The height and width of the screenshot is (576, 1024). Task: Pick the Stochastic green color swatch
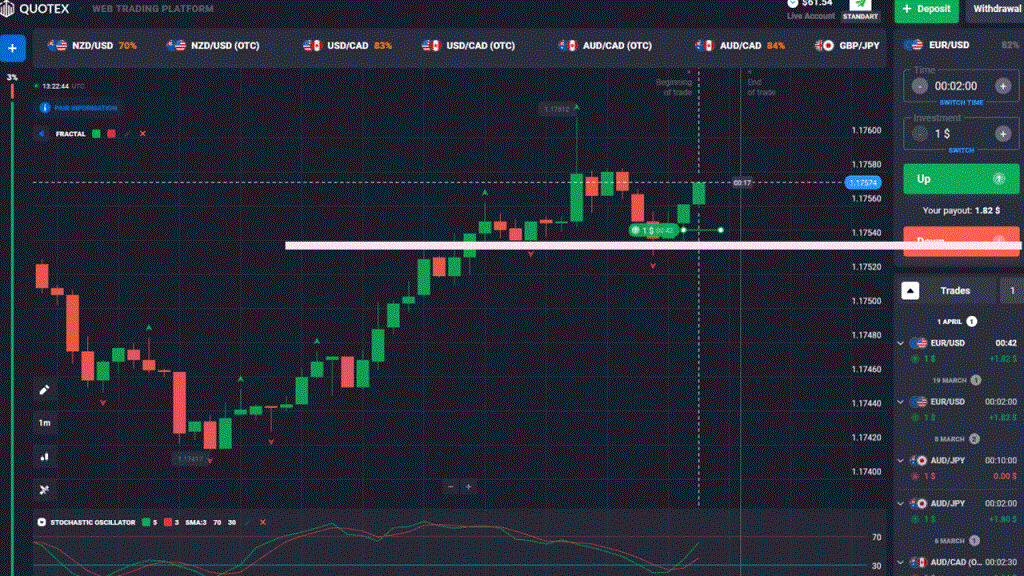pyautogui.click(x=146, y=522)
